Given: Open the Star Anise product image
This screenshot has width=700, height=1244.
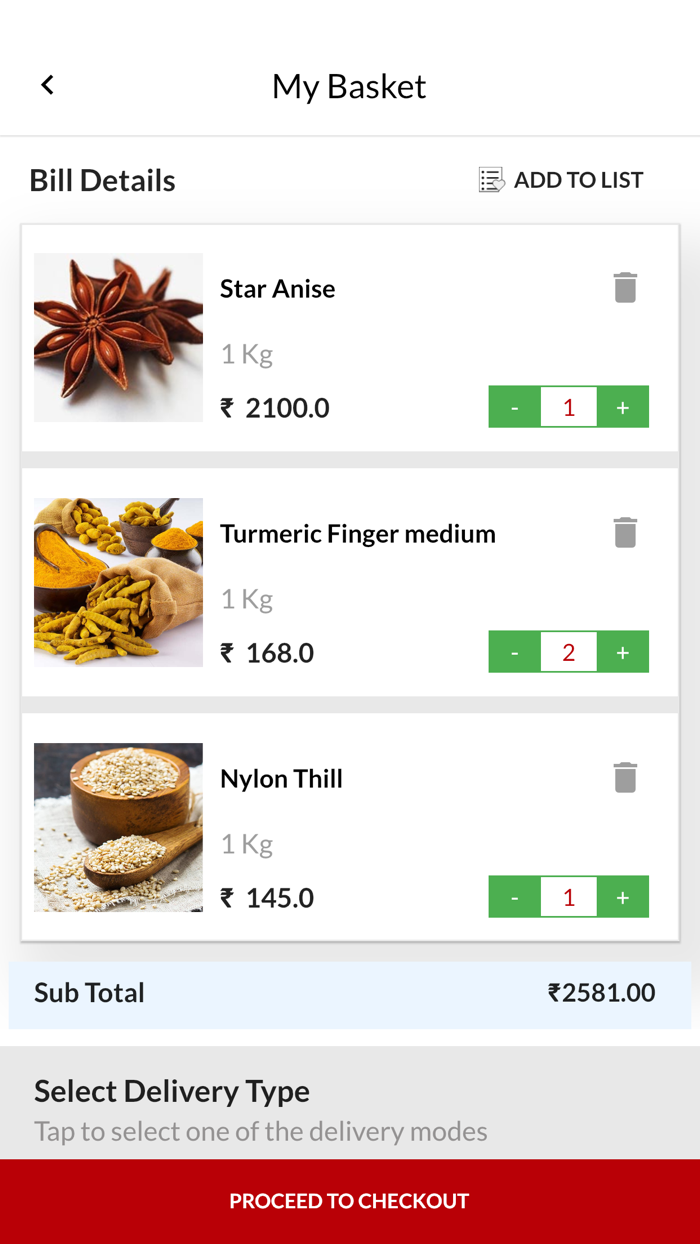Looking at the screenshot, I should click(118, 337).
